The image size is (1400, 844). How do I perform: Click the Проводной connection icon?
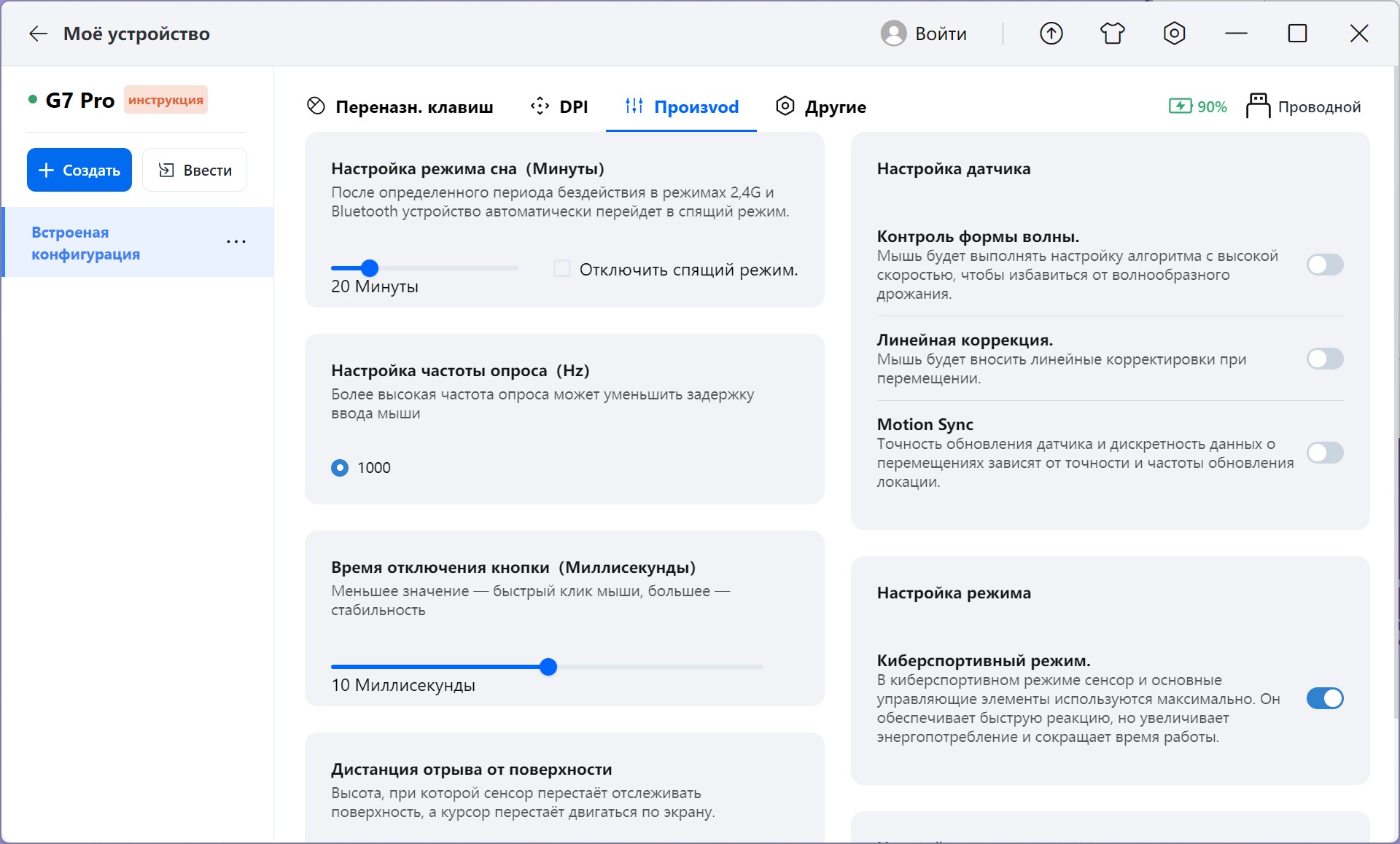click(1258, 106)
